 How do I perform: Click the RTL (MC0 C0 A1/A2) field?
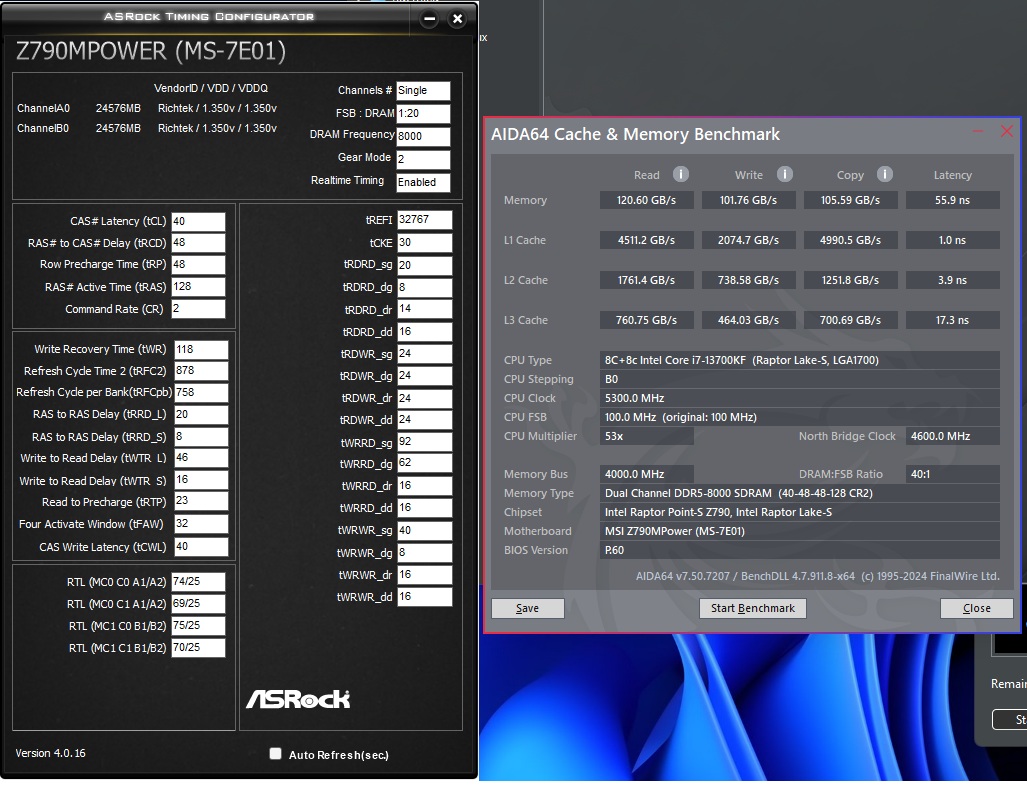click(198, 582)
